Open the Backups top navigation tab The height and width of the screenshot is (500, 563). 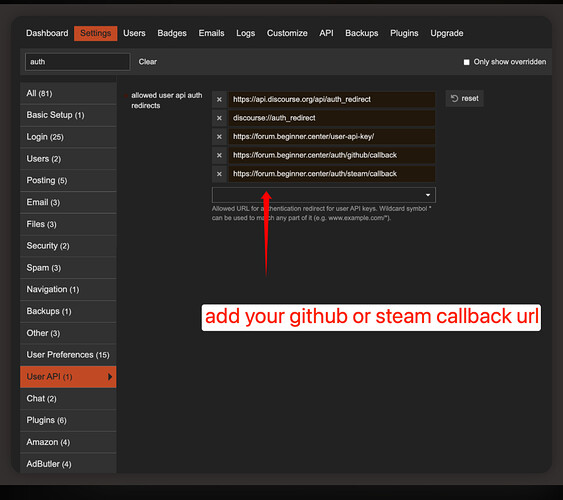[x=362, y=33]
